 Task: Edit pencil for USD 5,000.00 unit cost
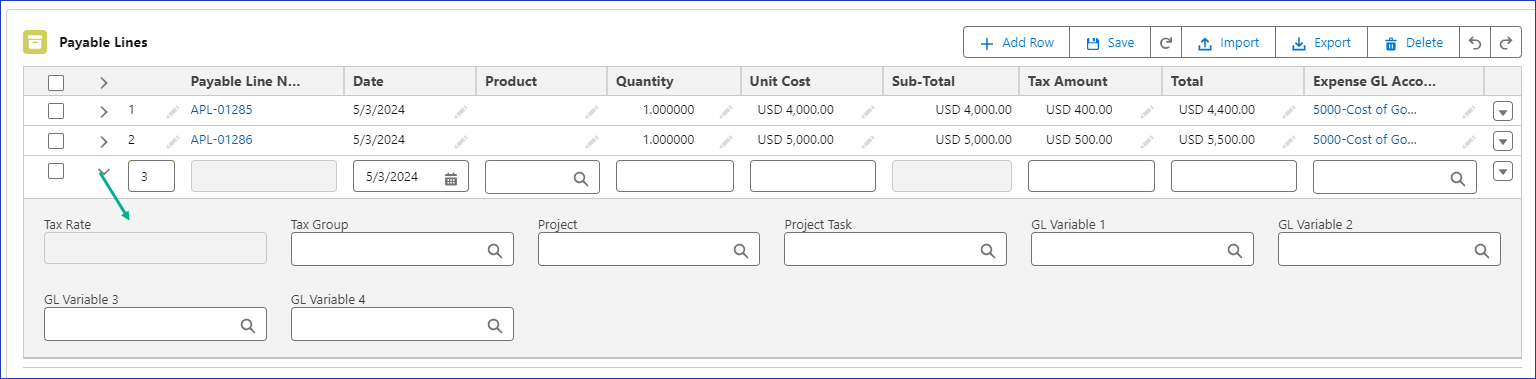click(868, 141)
